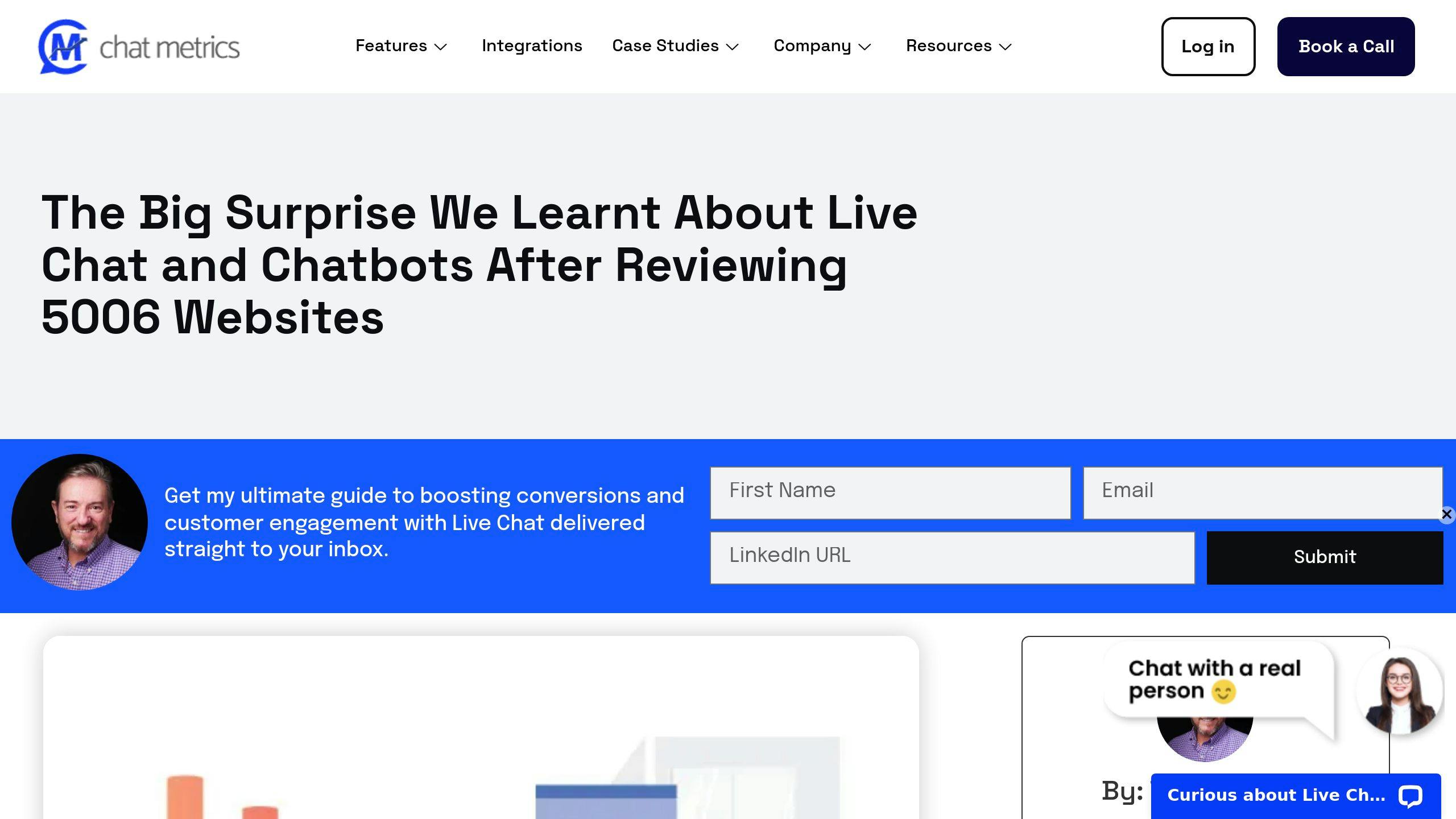The width and height of the screenshot is (1456, 819).
Task: Click the By: author label
Action: tap(1122, 791)
